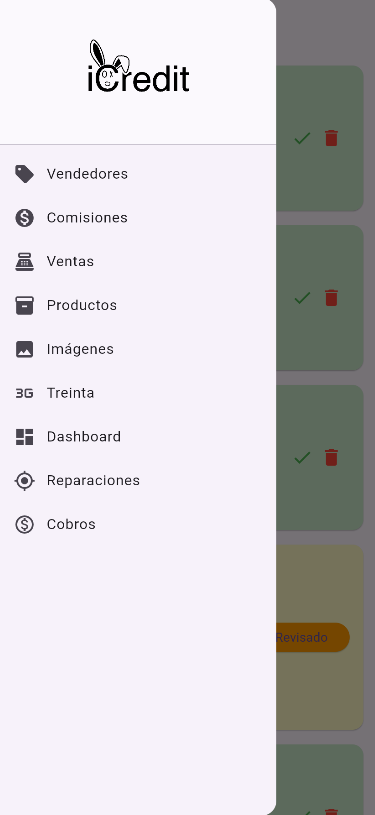
Task: Click the Comisiones dollar coin icon
Action: 24,218
